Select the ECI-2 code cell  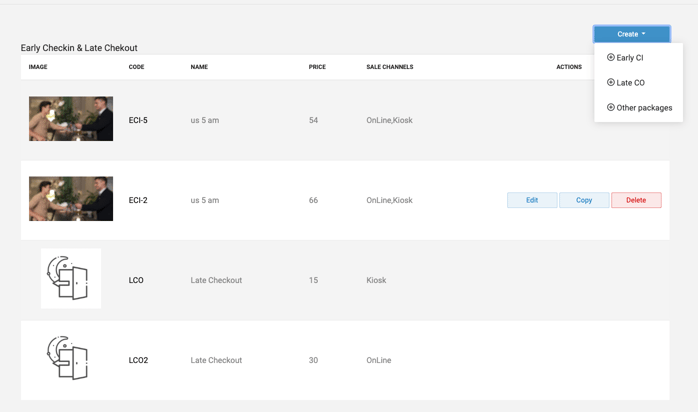(138, 200)
